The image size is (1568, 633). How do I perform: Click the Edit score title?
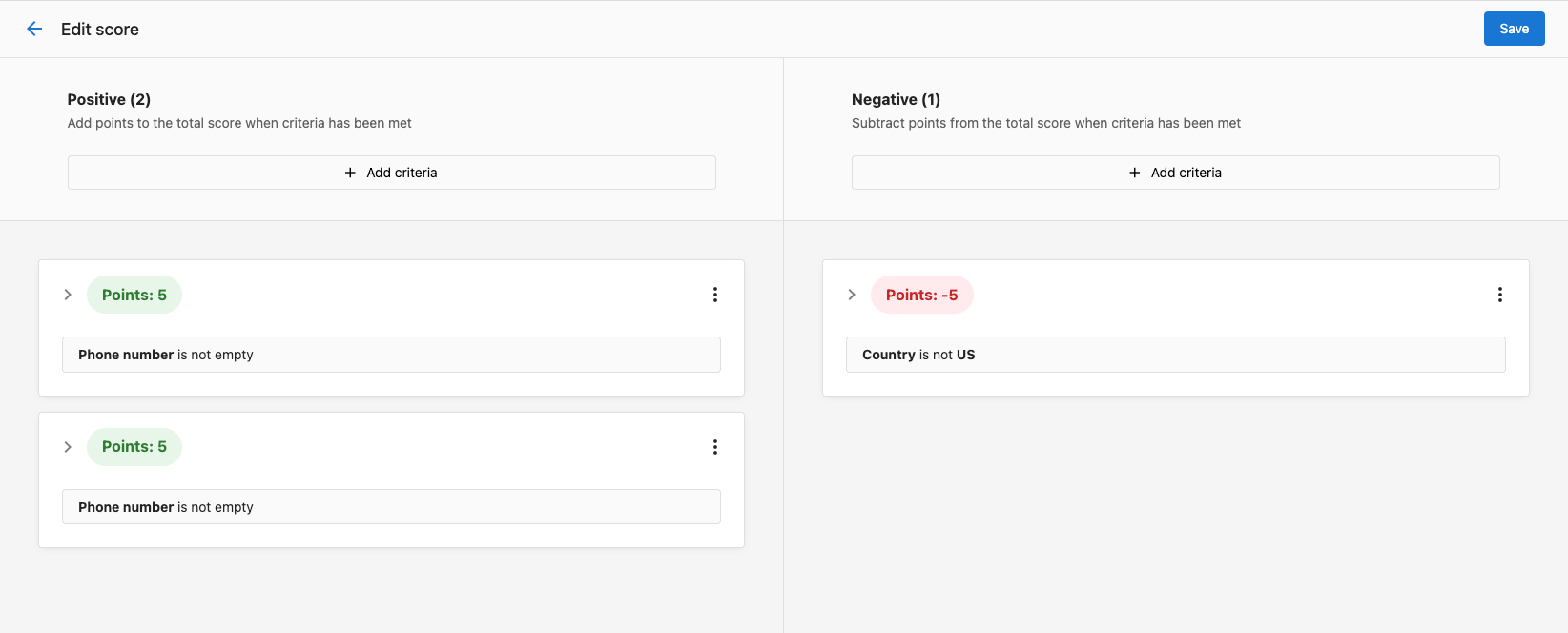[x=99, y=29]
